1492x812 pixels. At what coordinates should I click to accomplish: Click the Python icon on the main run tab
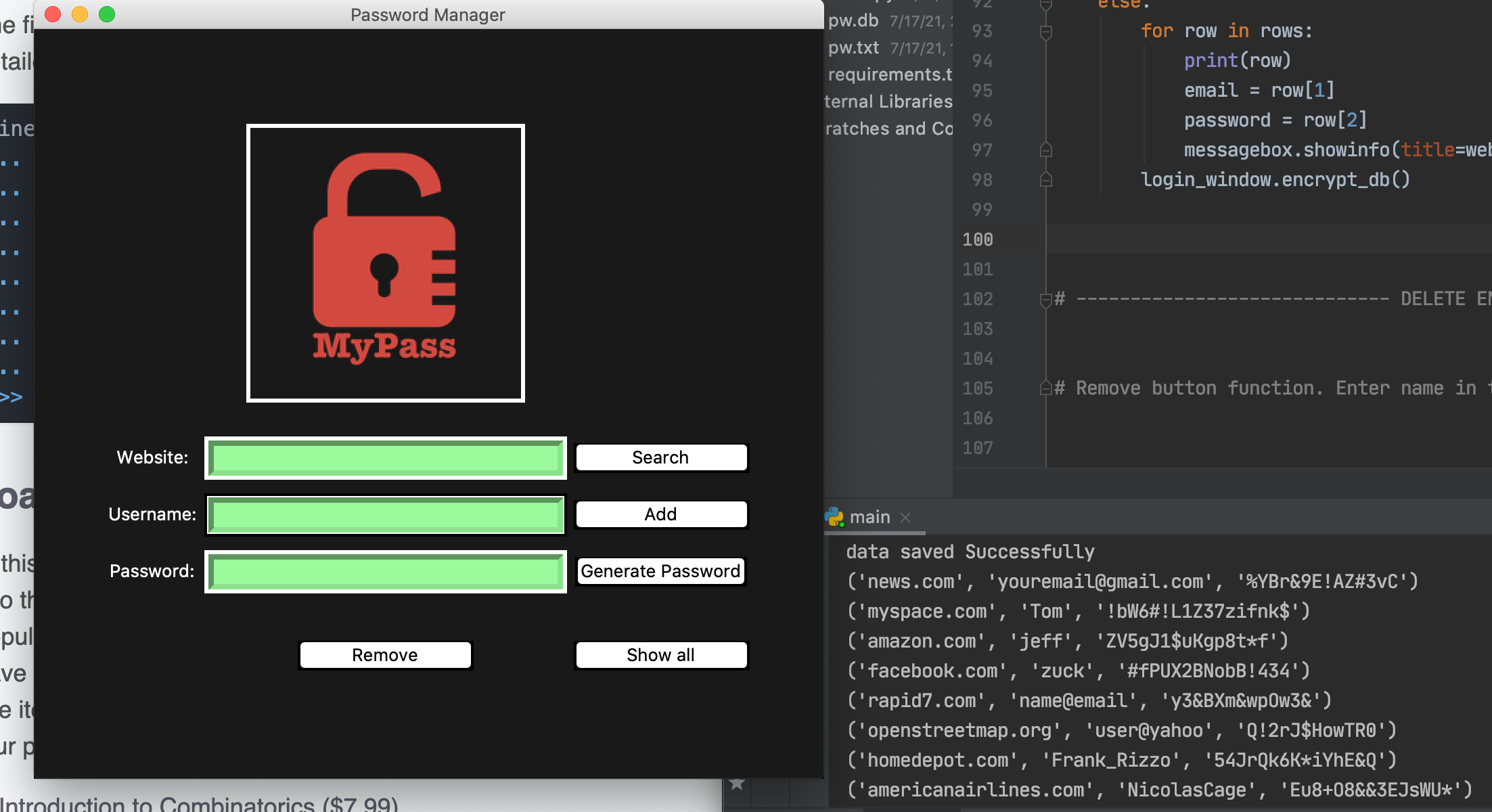[834, 517]
